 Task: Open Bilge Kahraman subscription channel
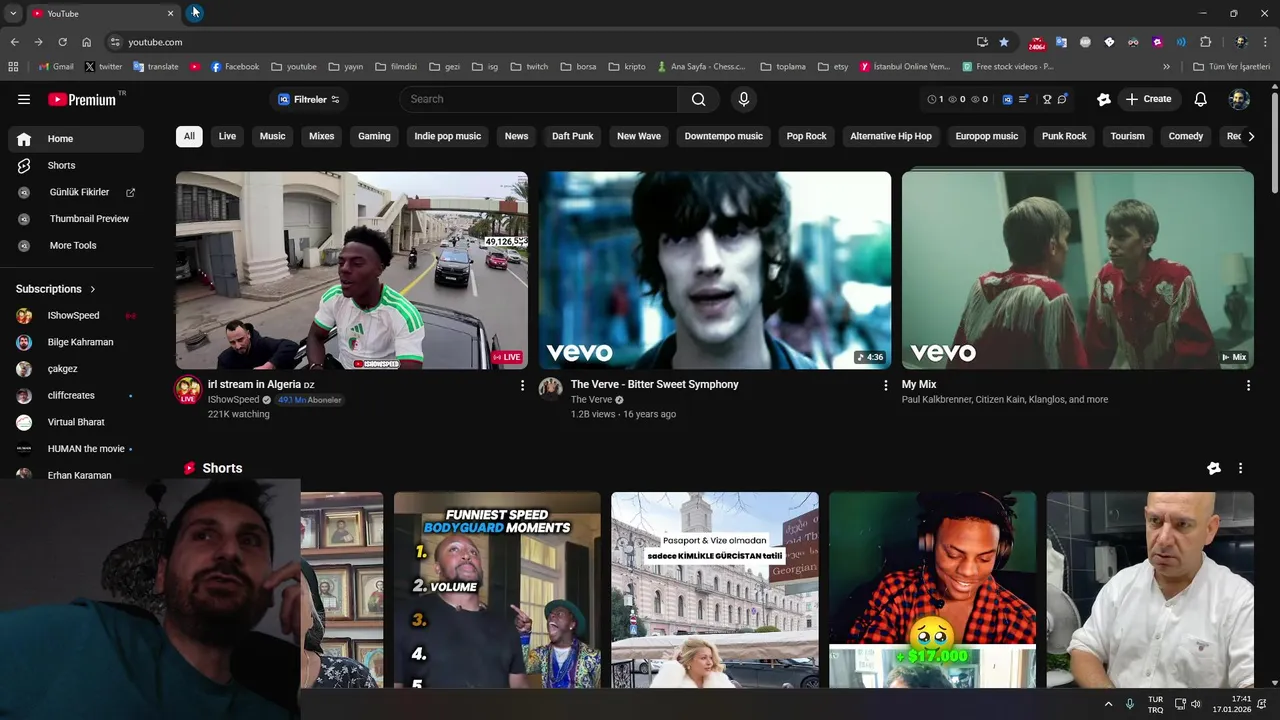pos(76,342)
